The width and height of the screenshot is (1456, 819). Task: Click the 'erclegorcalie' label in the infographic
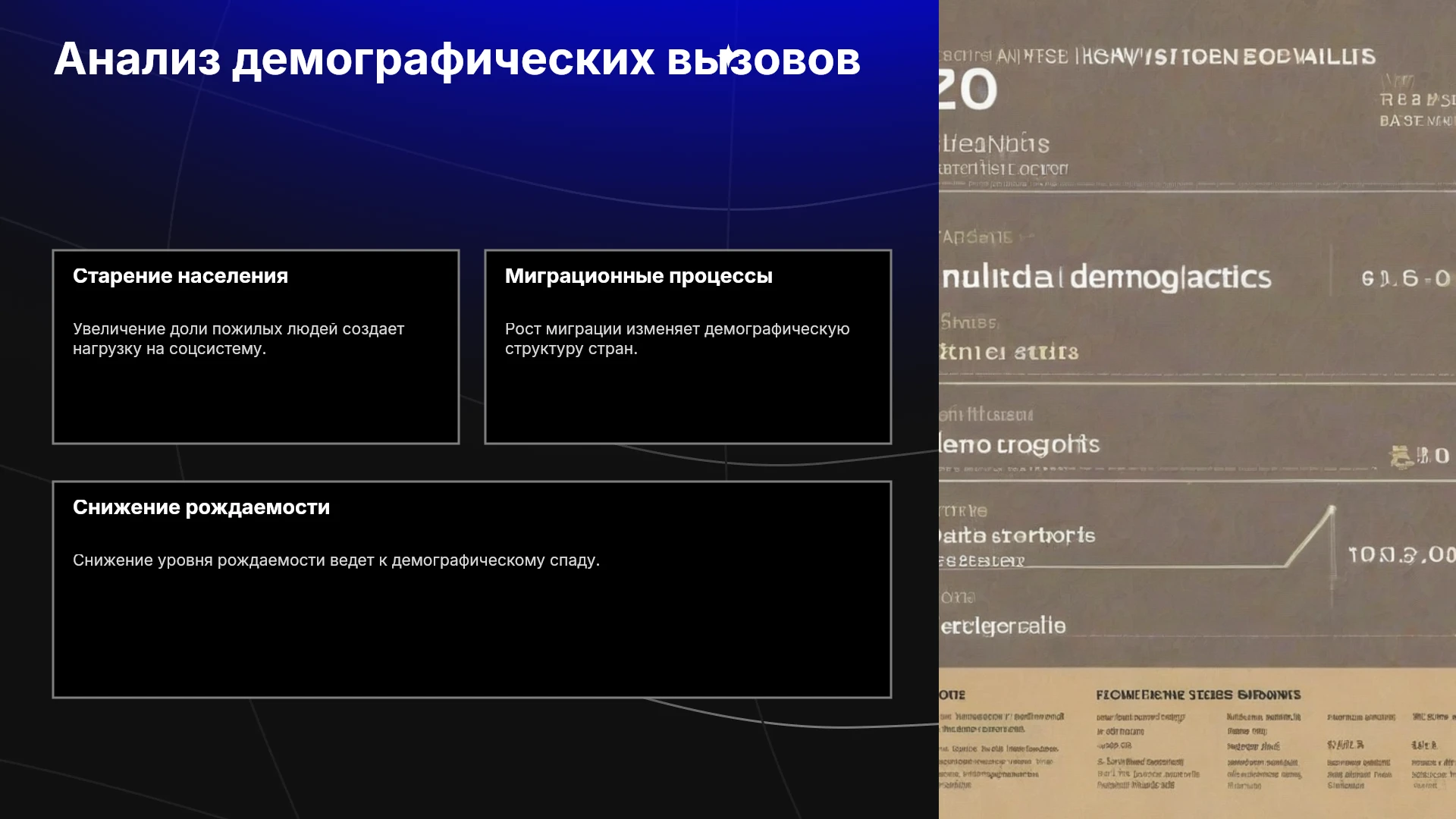(x=1003, y=626)
